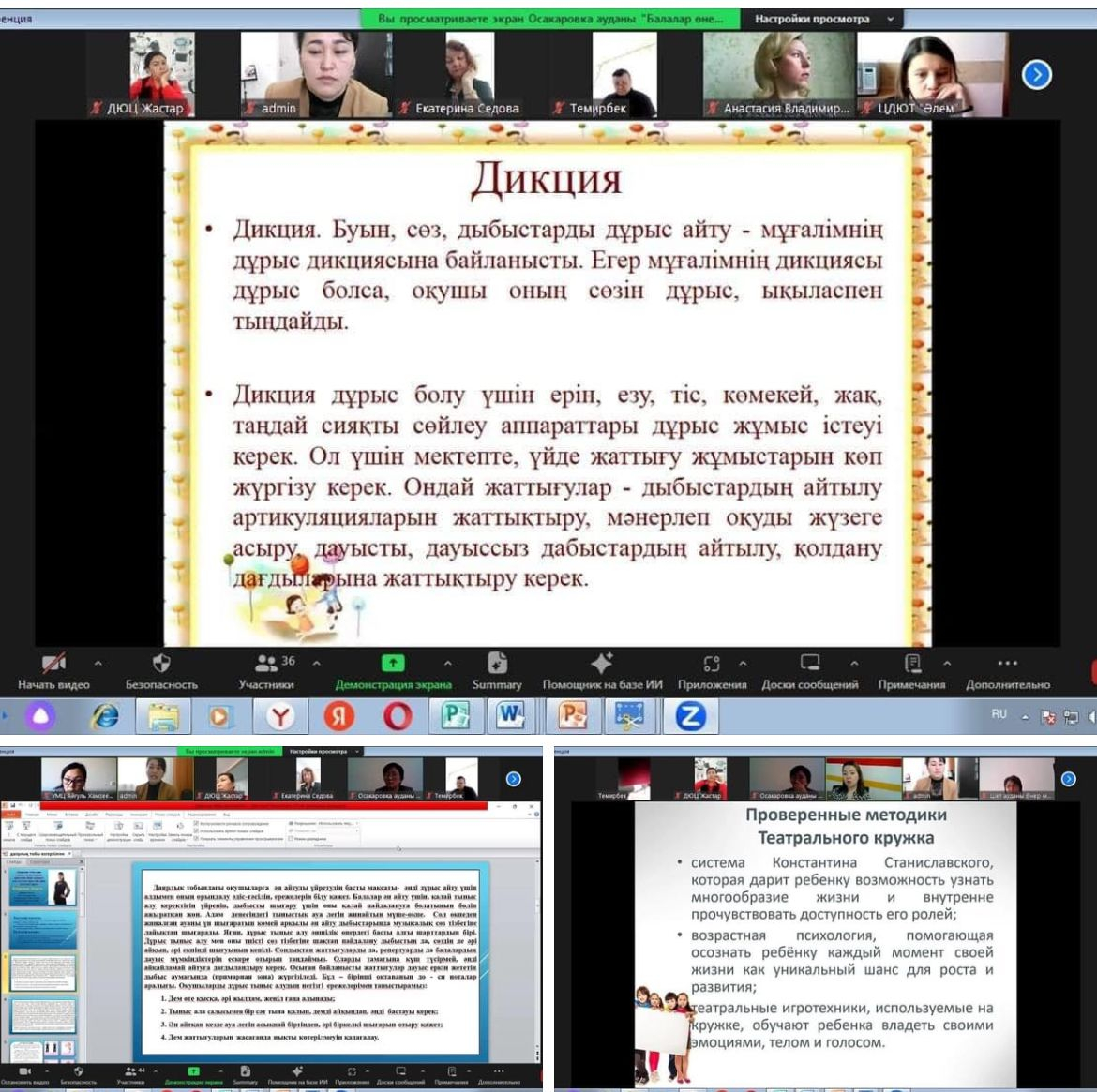Image resolution: width=1097 pixels, height=1092 pixels.
Task: Launch Zoom from the taskbar
Action: 690,717
